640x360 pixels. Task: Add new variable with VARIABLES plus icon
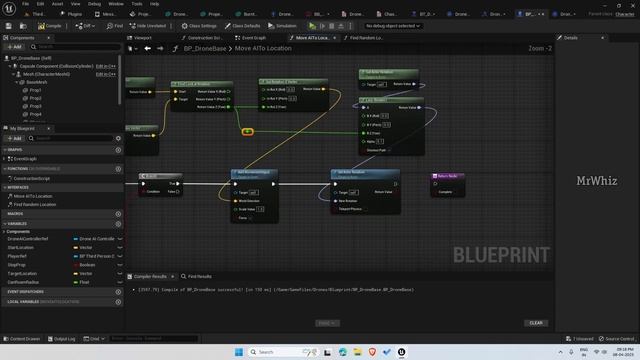pyautogui.click(x=118, y=224)
